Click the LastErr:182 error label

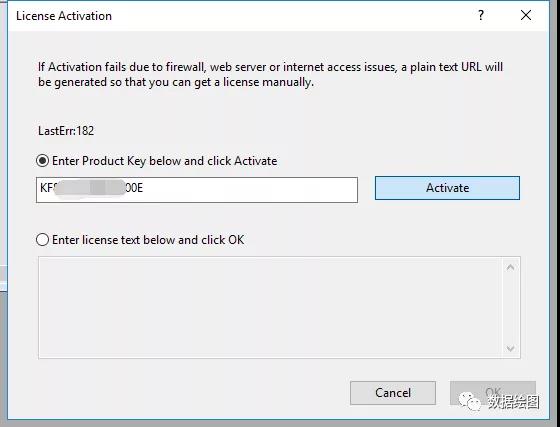click(66, 131)
